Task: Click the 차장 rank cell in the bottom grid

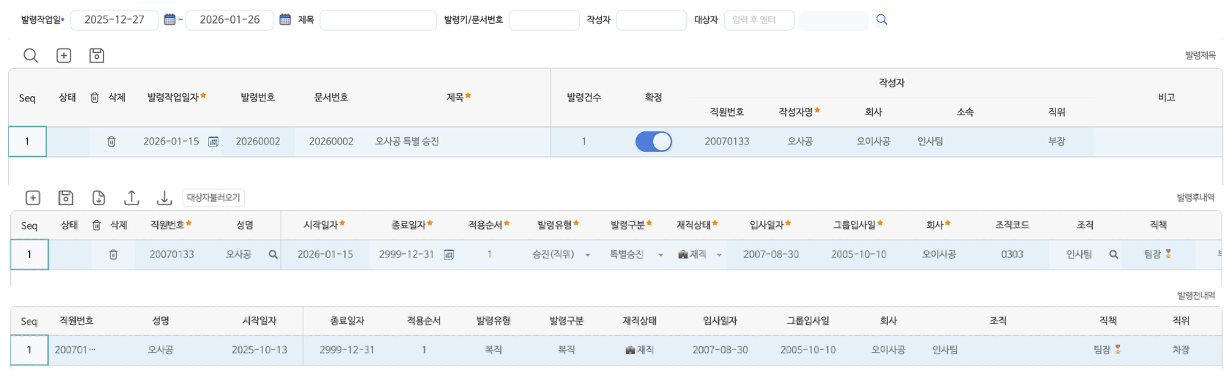Action: click(x=1181, y=350)
